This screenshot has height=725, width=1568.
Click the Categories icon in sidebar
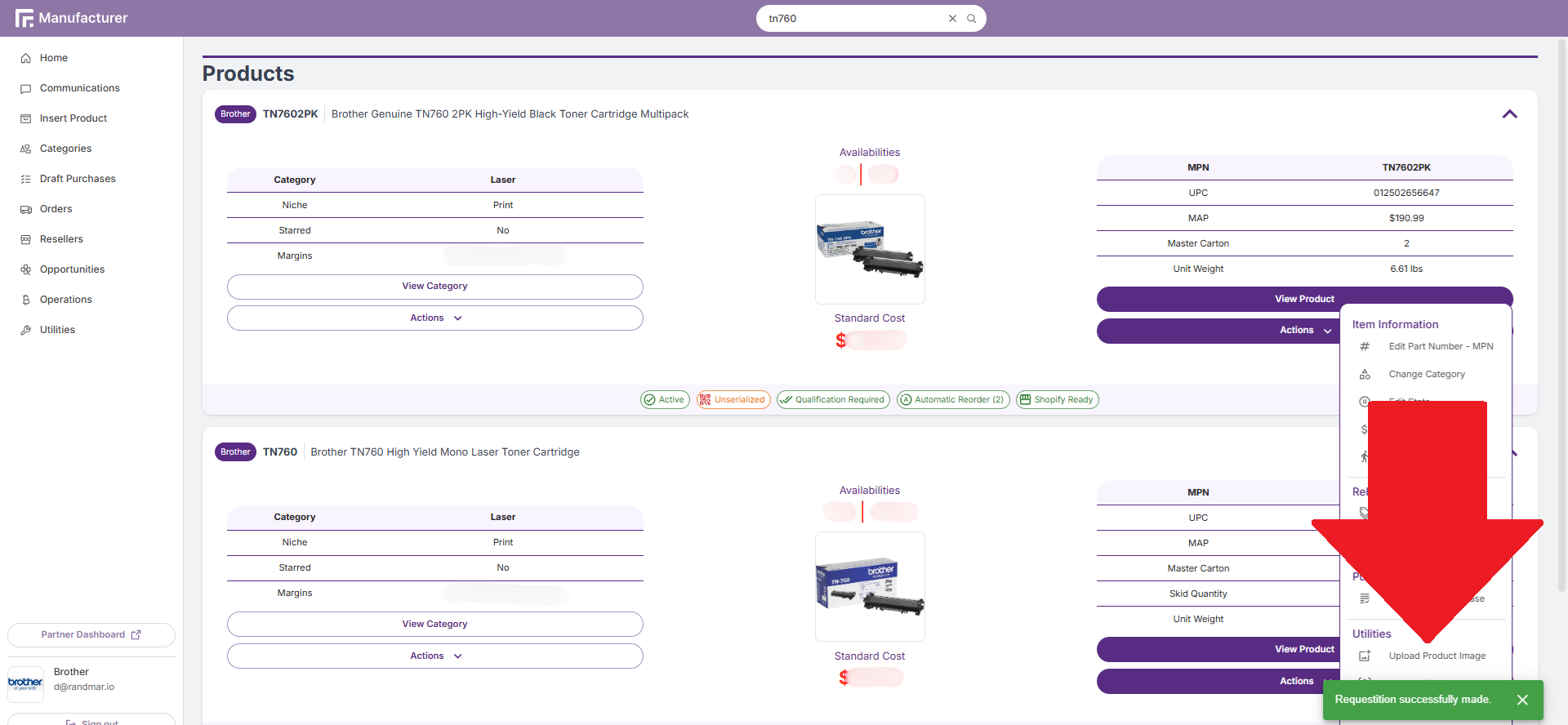(x=26, y=149)
